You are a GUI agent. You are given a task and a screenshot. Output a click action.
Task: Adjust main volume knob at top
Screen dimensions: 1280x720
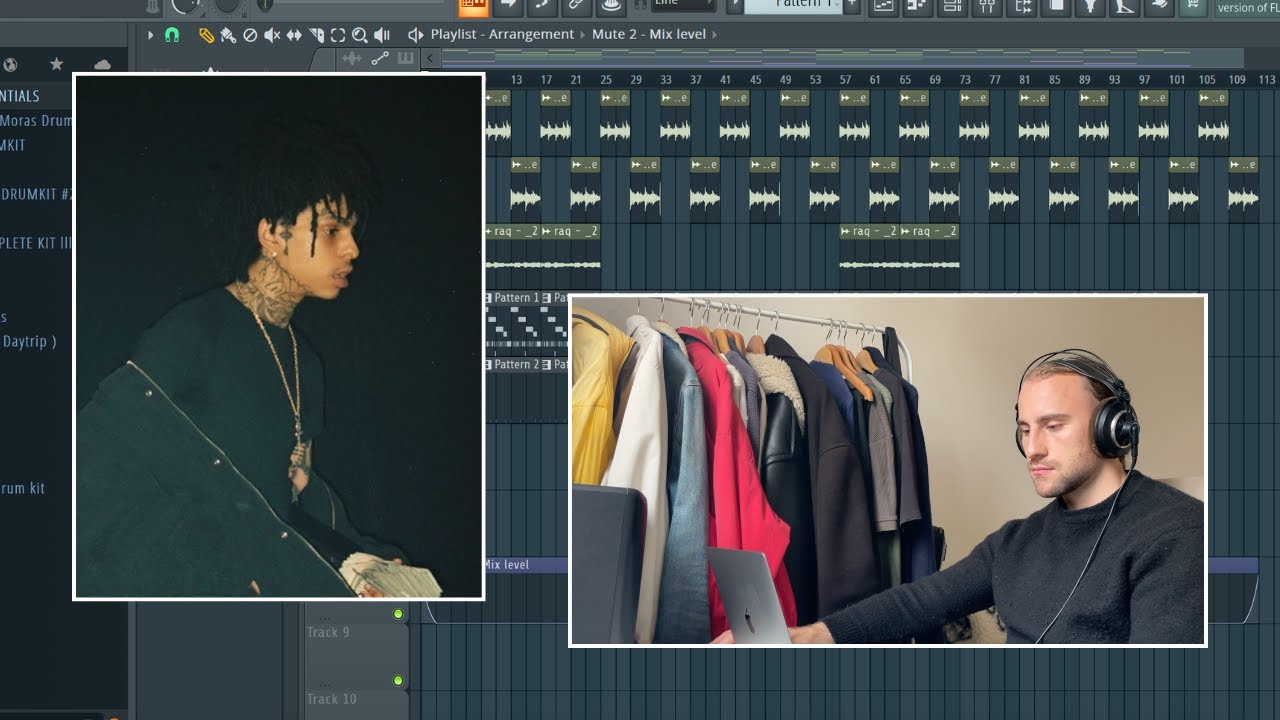point(186,5)
